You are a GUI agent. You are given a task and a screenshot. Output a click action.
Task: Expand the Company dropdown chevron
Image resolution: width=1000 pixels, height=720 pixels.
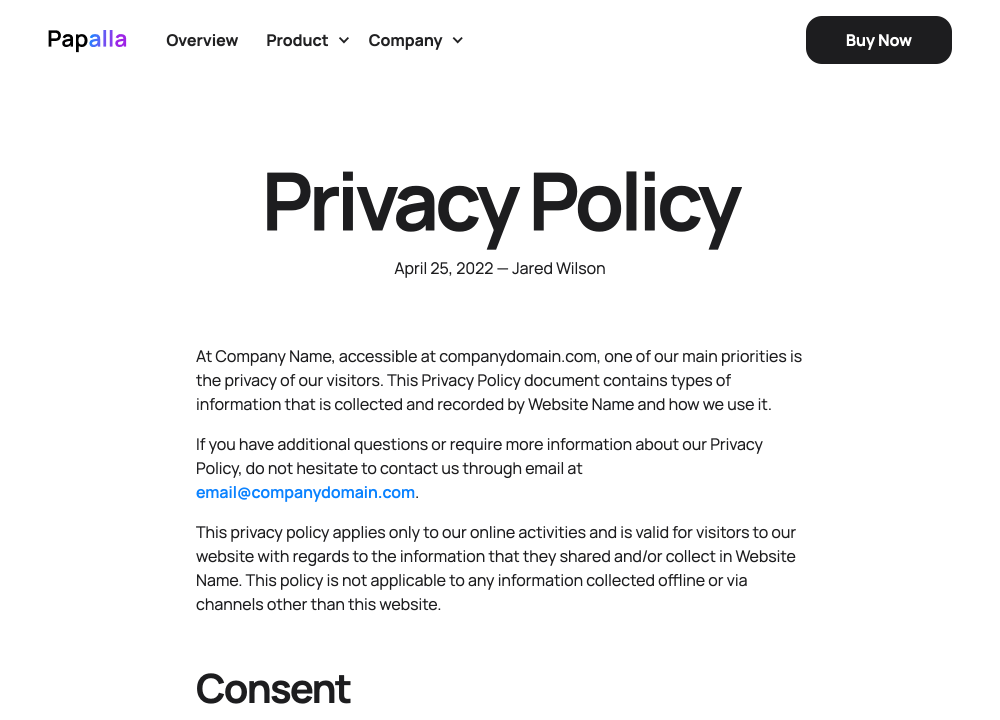[458, 40]
